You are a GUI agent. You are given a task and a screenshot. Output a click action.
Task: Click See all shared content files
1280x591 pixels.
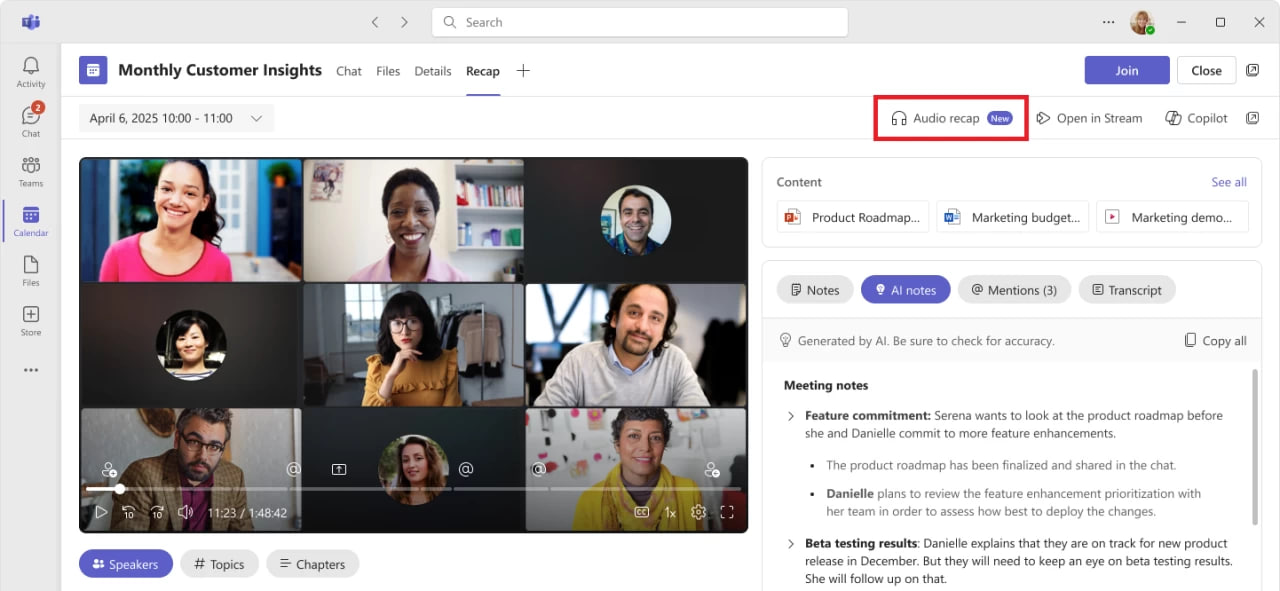pos(1228,182)
